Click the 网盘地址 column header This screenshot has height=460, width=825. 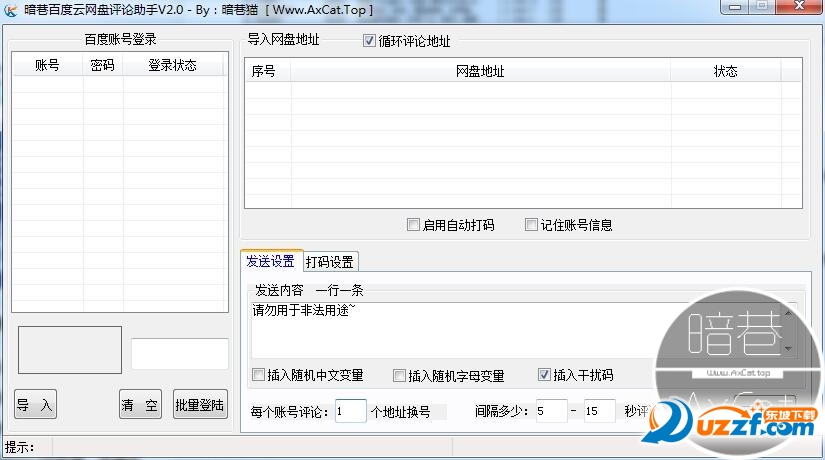480,71
